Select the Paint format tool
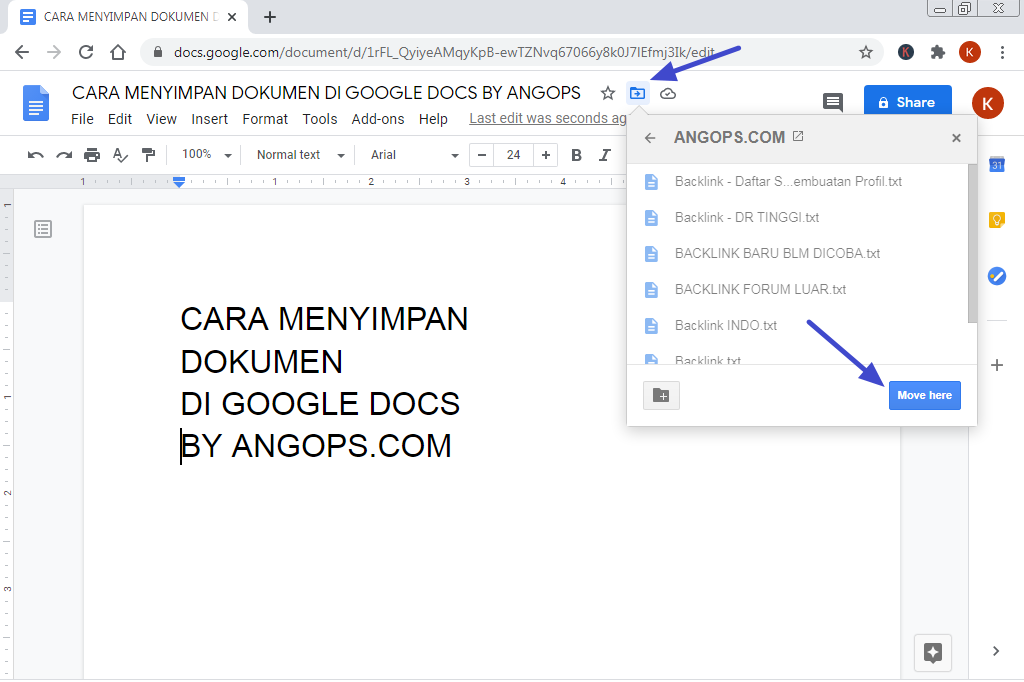This screenshot has width=1024, height=682. (x=149, y=155)
